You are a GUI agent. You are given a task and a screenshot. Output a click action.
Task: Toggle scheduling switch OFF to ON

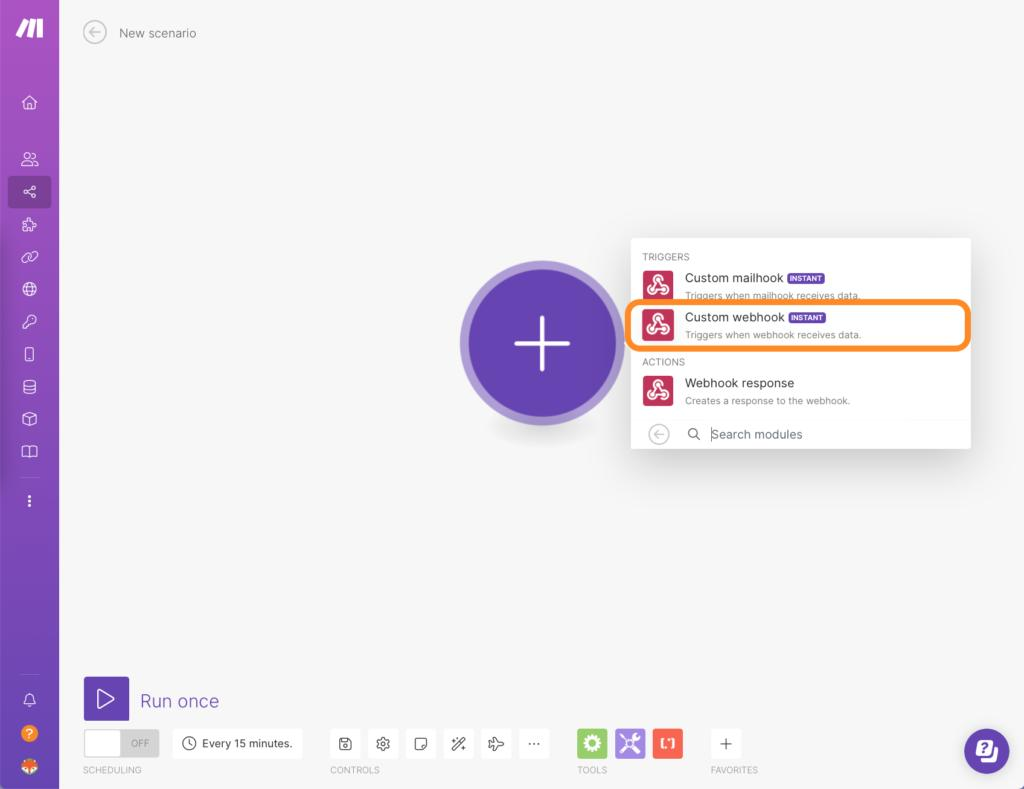(x=121, y=743)
